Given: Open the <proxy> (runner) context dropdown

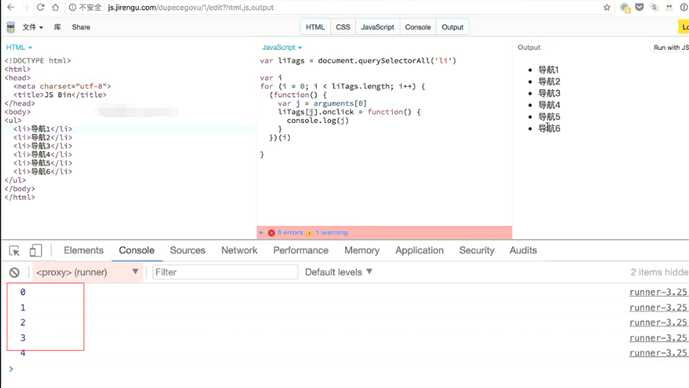Looking at the screenshot, I should [87, 272].
